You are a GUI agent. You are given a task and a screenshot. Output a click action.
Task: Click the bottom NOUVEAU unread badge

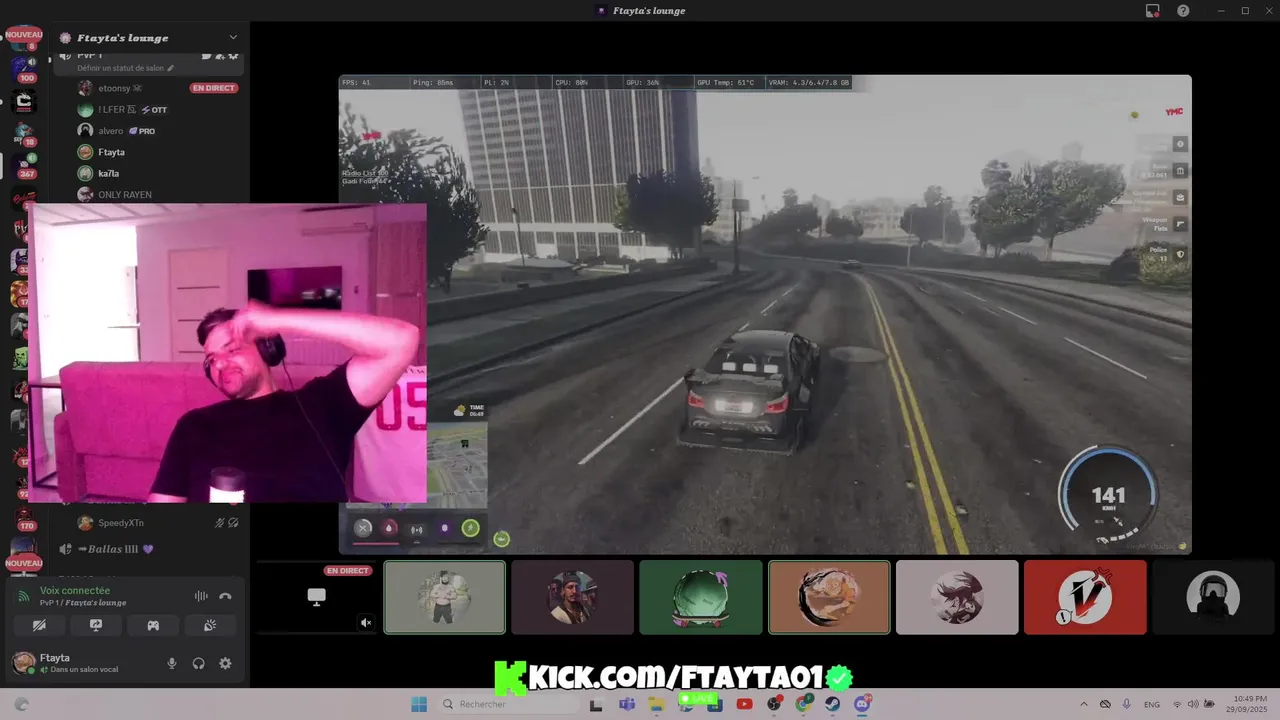click(24, 564)
